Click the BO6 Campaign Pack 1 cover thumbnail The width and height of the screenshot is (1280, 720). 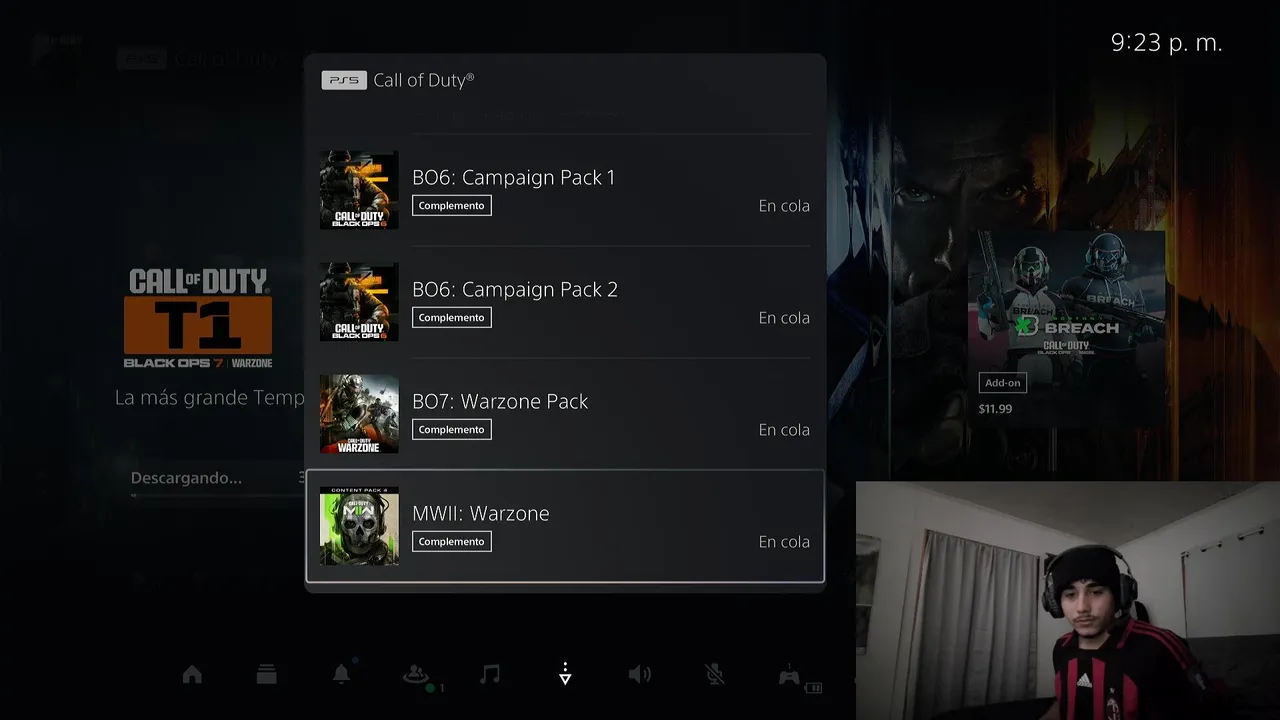click(x=359, y=190)
